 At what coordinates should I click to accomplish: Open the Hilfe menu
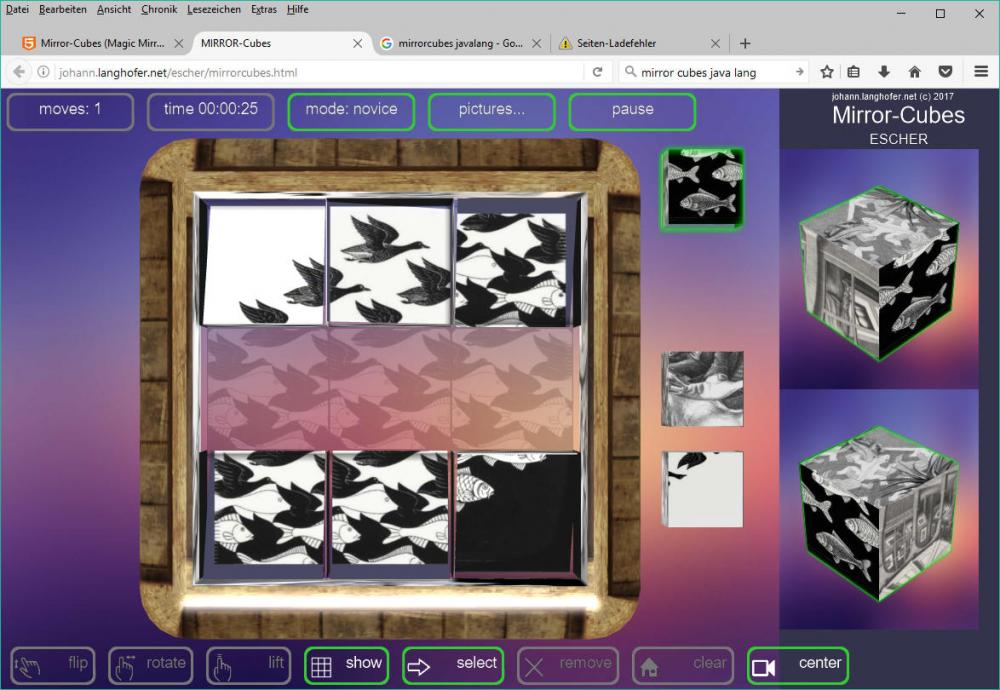click(x=298, y=10)
